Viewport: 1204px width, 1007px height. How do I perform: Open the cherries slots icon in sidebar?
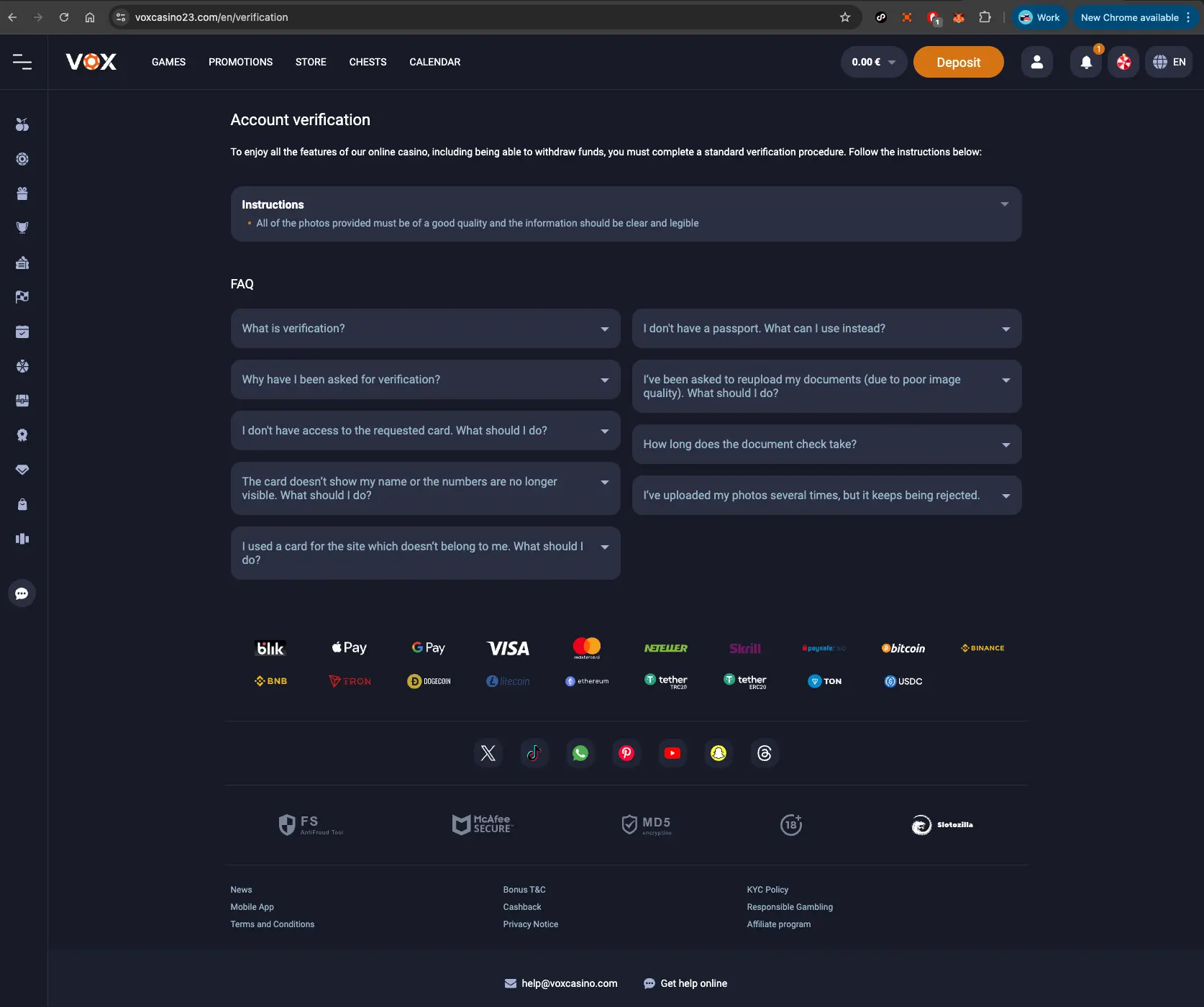tap(22, 124)
